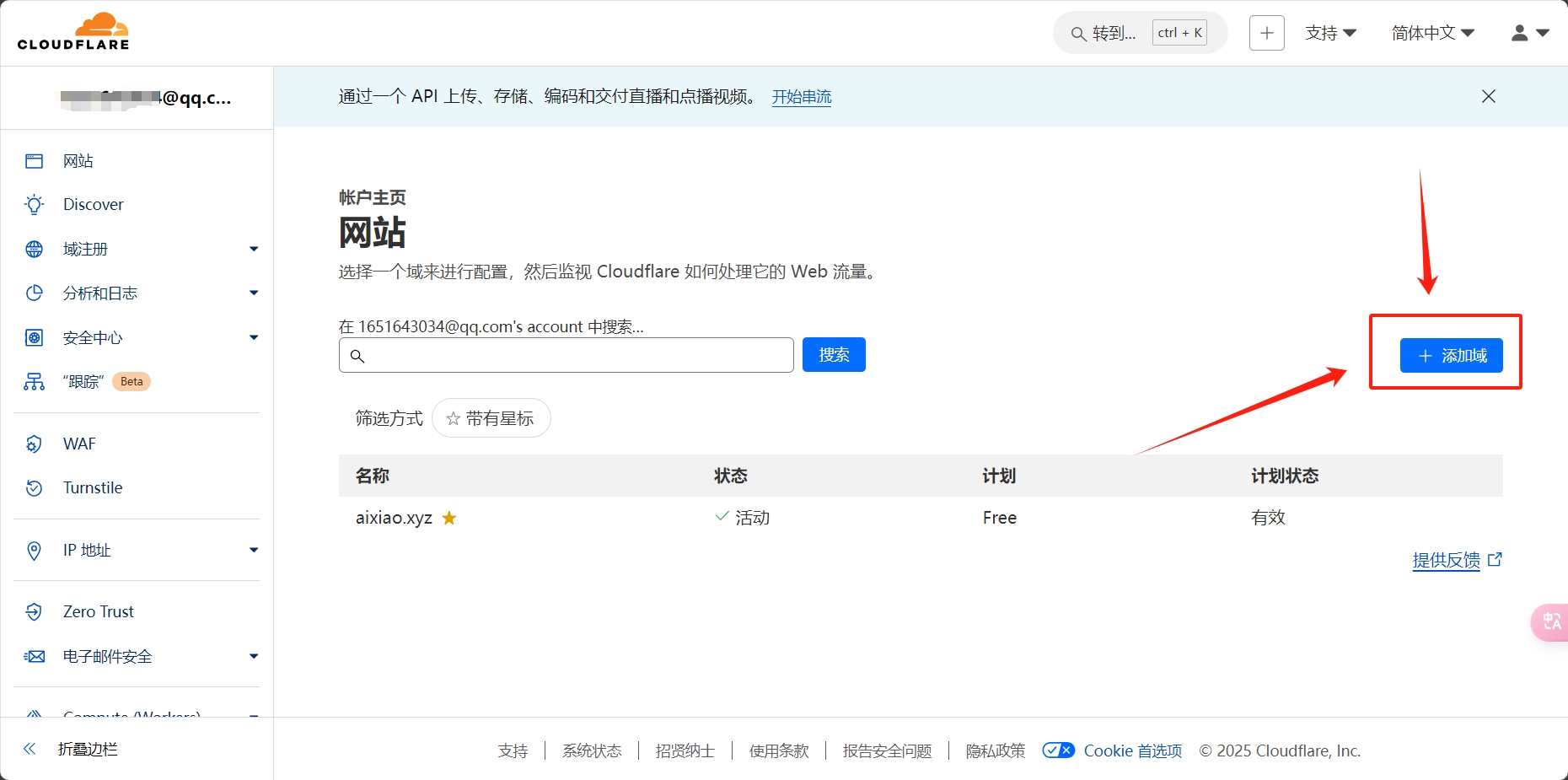This screenshot has width=1568, height=780.
Task: Expand the 电子邮件安全 menu arrow
Action: click(x=254, y=657)
